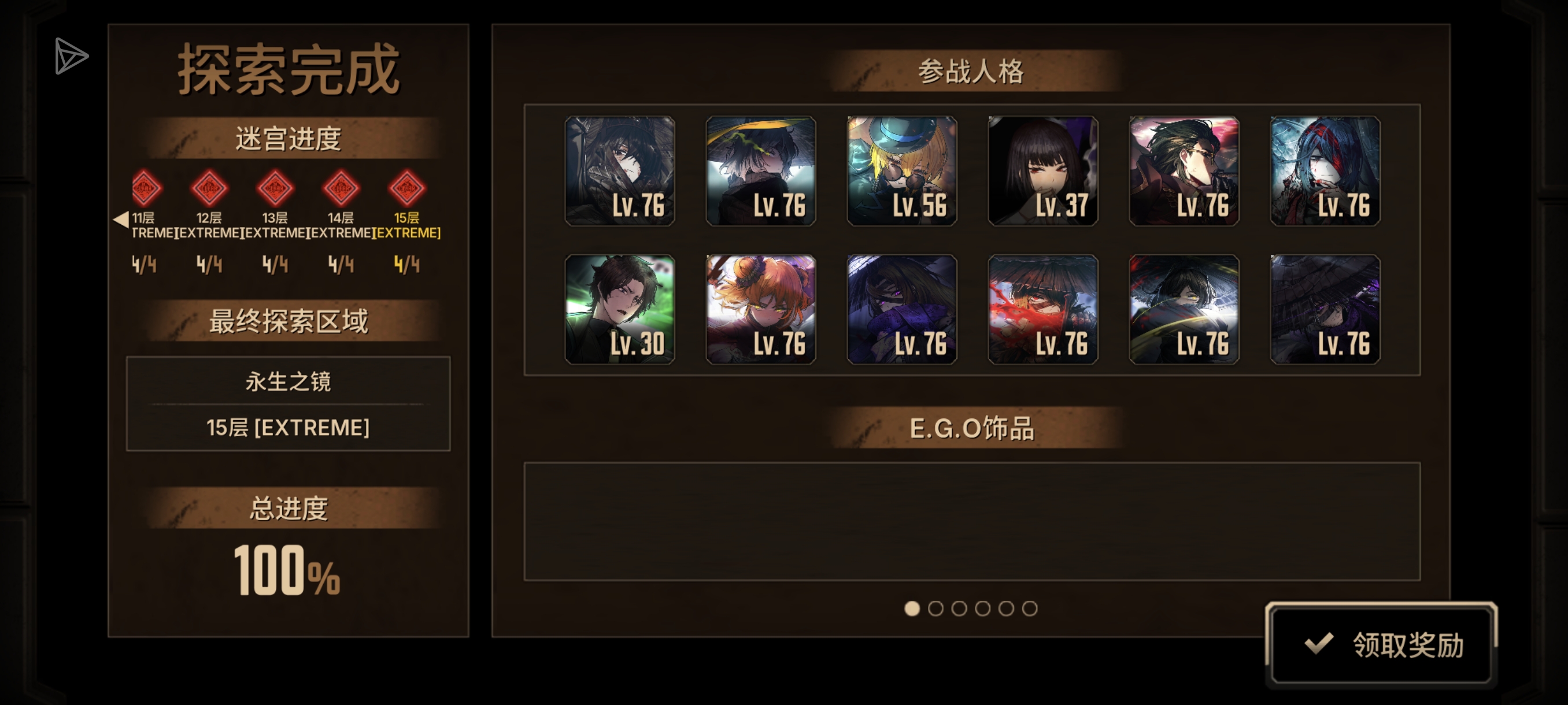Tap the share arrow icon at top left
Image resolution: width=1568 pixels, height=705 pixels.
click(71, 56)
